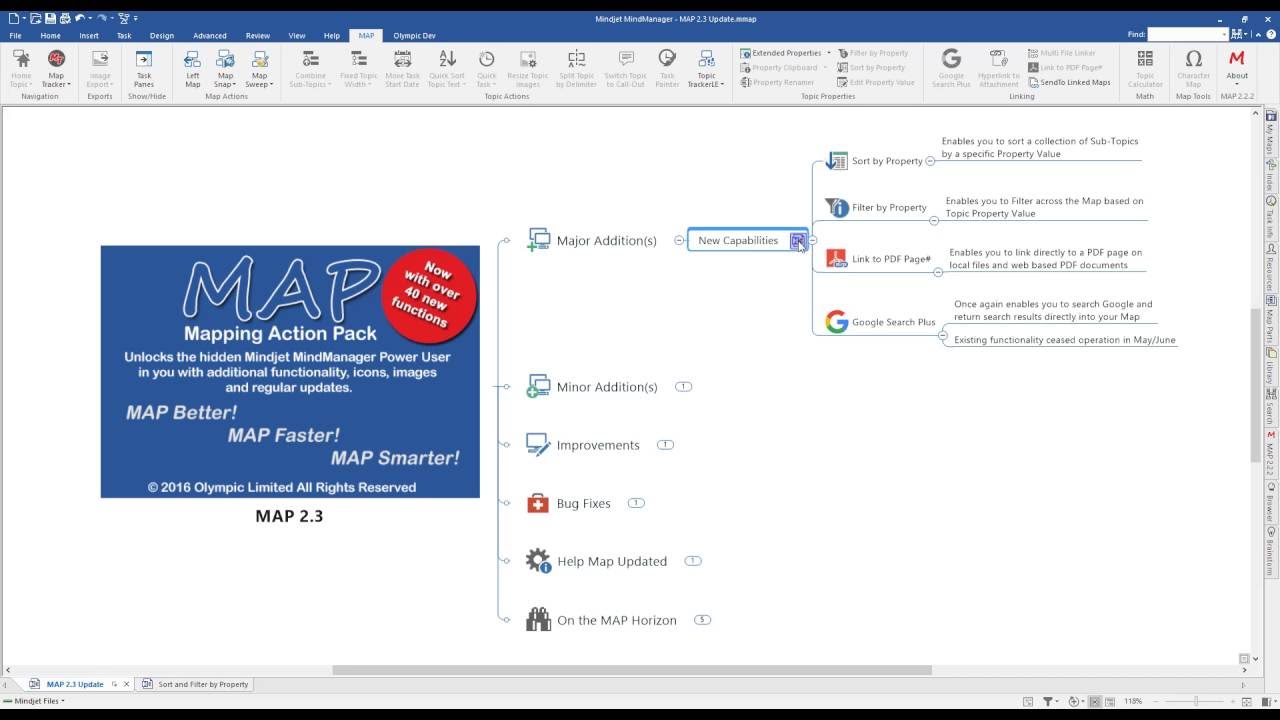Open the Mindjet Files menu at bottom

click(34, 701)
